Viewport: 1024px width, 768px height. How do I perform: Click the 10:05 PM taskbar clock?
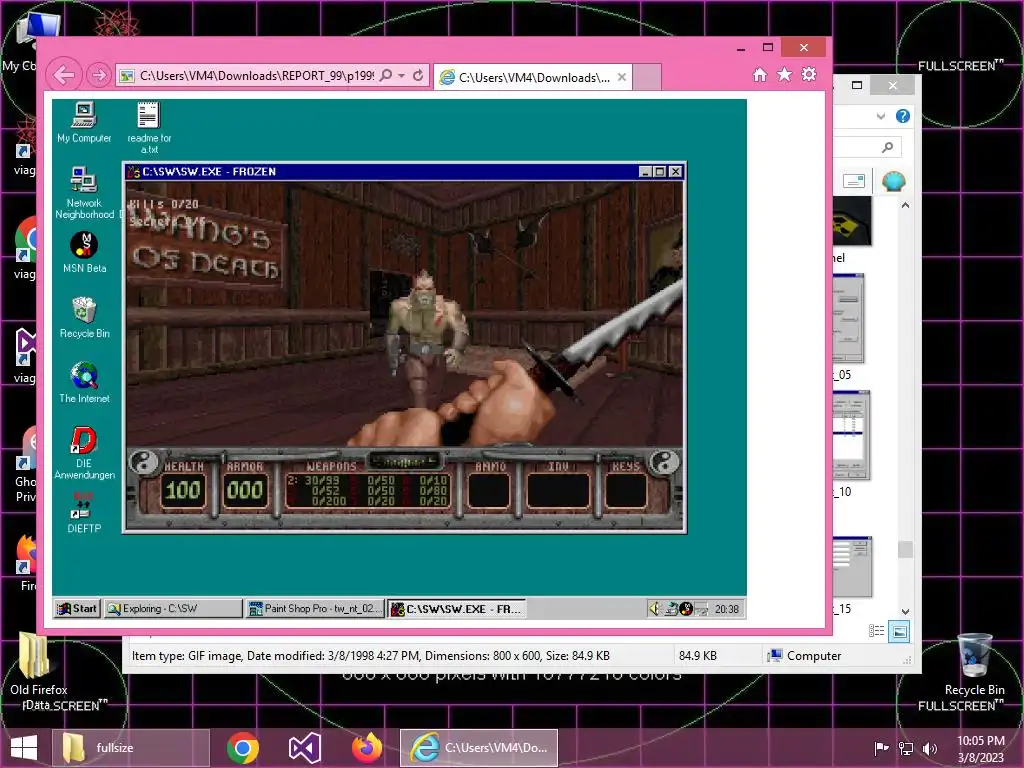[980, 748]
